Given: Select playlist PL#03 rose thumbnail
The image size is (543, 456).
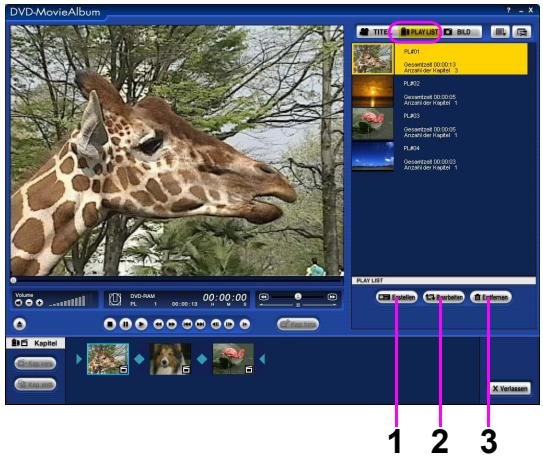Looking at the screenshot, I should click(x=373, y=124).
